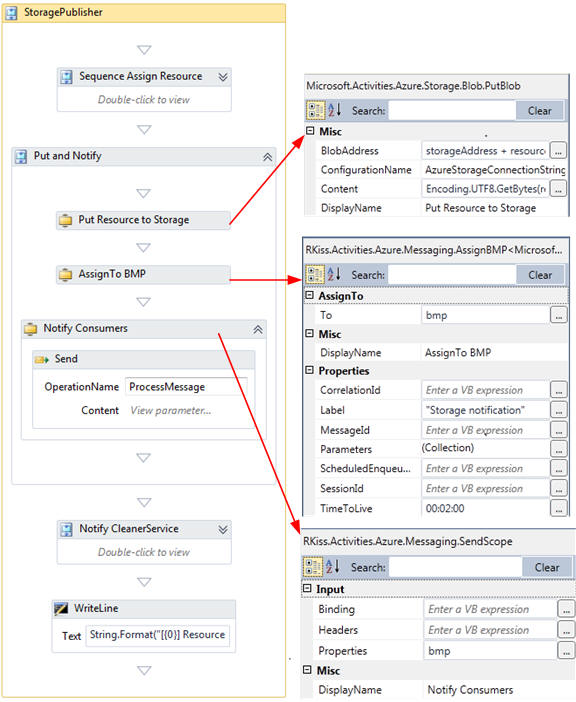
Task: Open expression editor for CorrelationId
Action: 559,390
